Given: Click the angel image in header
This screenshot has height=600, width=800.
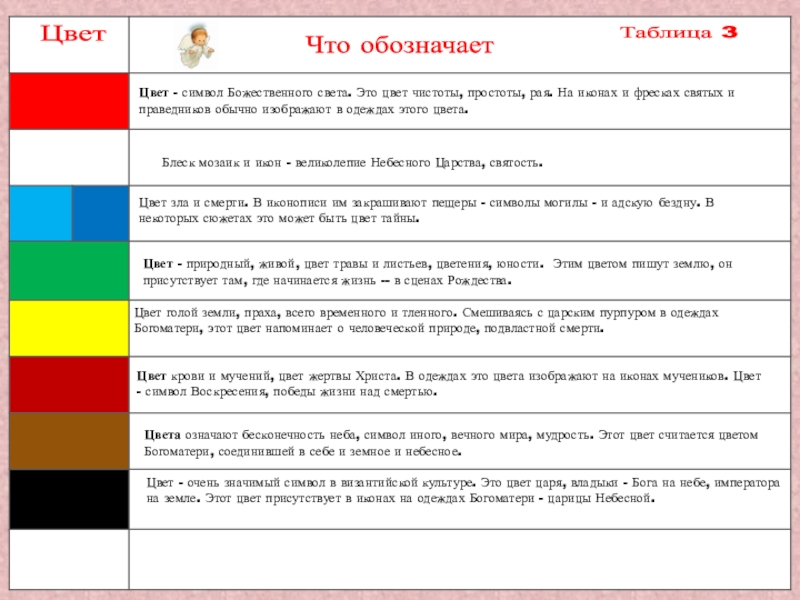Looking at the screenshot, I should 196,46.
